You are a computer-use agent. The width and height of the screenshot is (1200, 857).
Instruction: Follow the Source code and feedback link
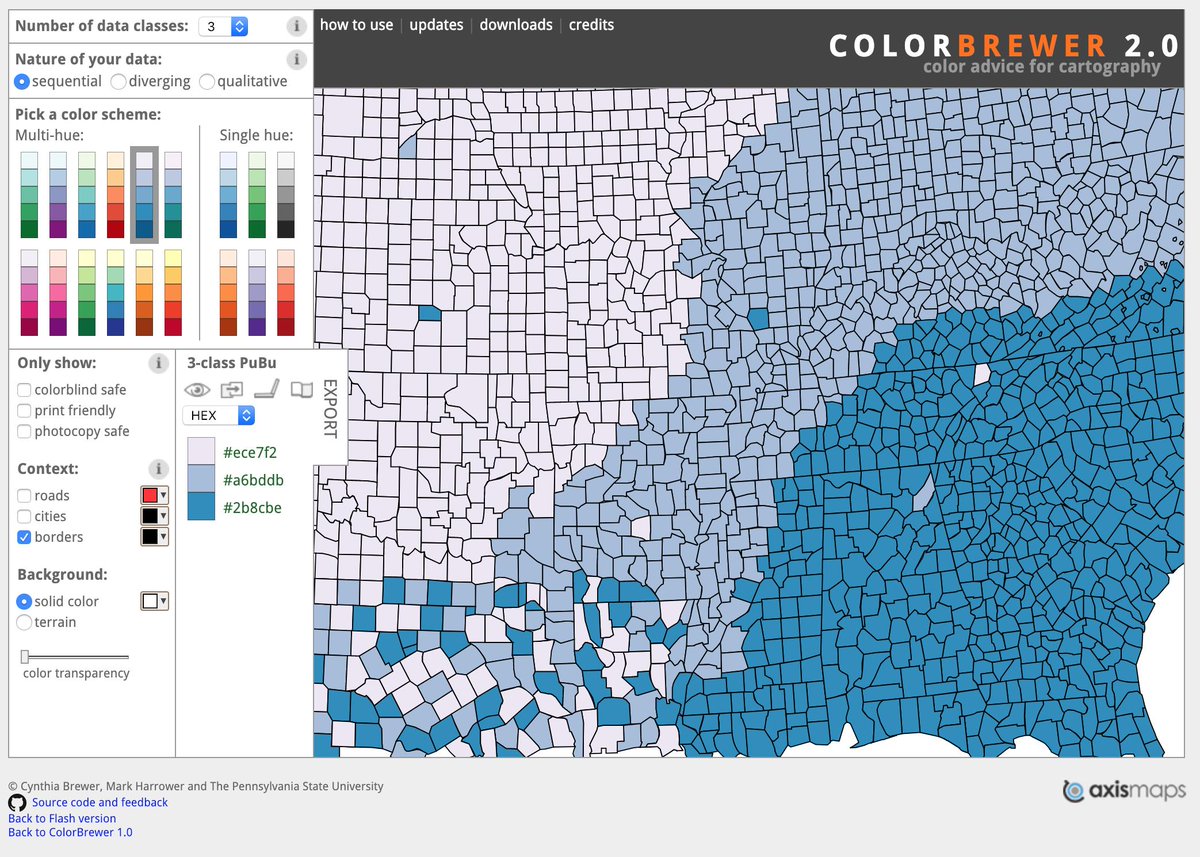(x=100, y=802)
